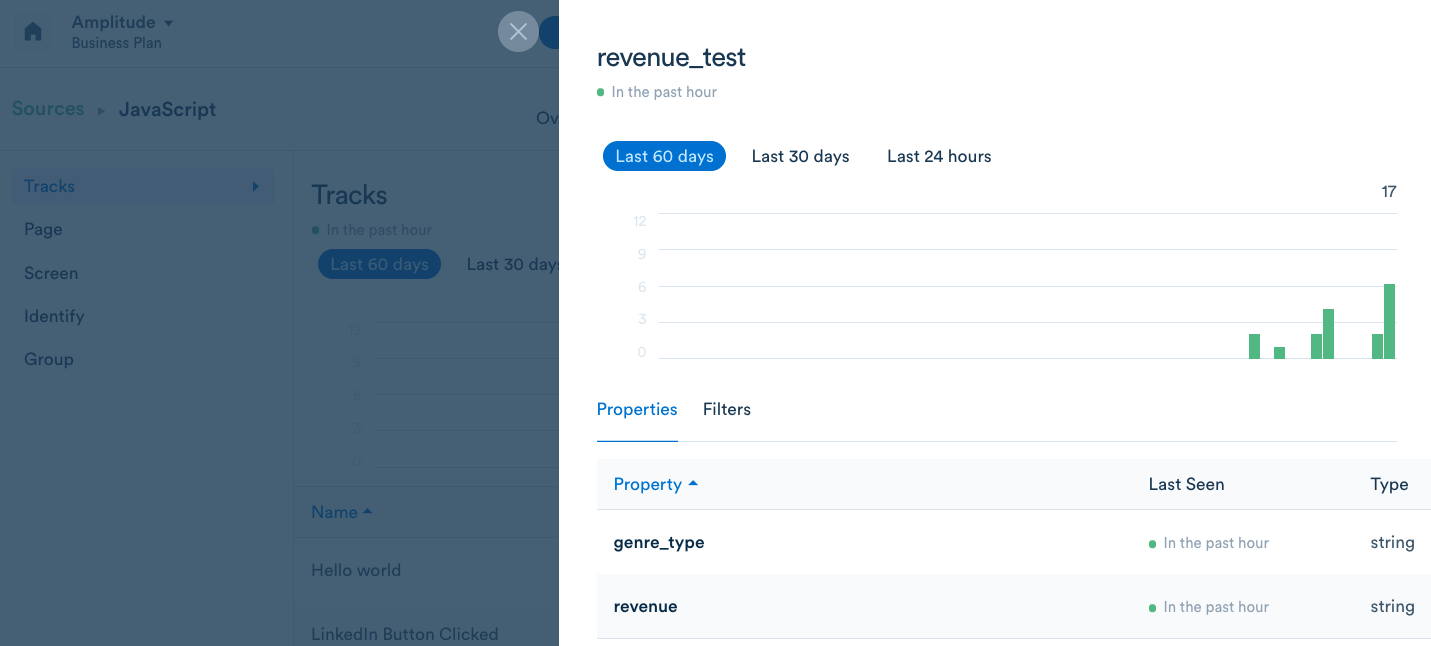1431x646 pixels.
Task: Select Last 60 days in revenue_test panel
Action: pyautogui.click(x=664, y=156)
